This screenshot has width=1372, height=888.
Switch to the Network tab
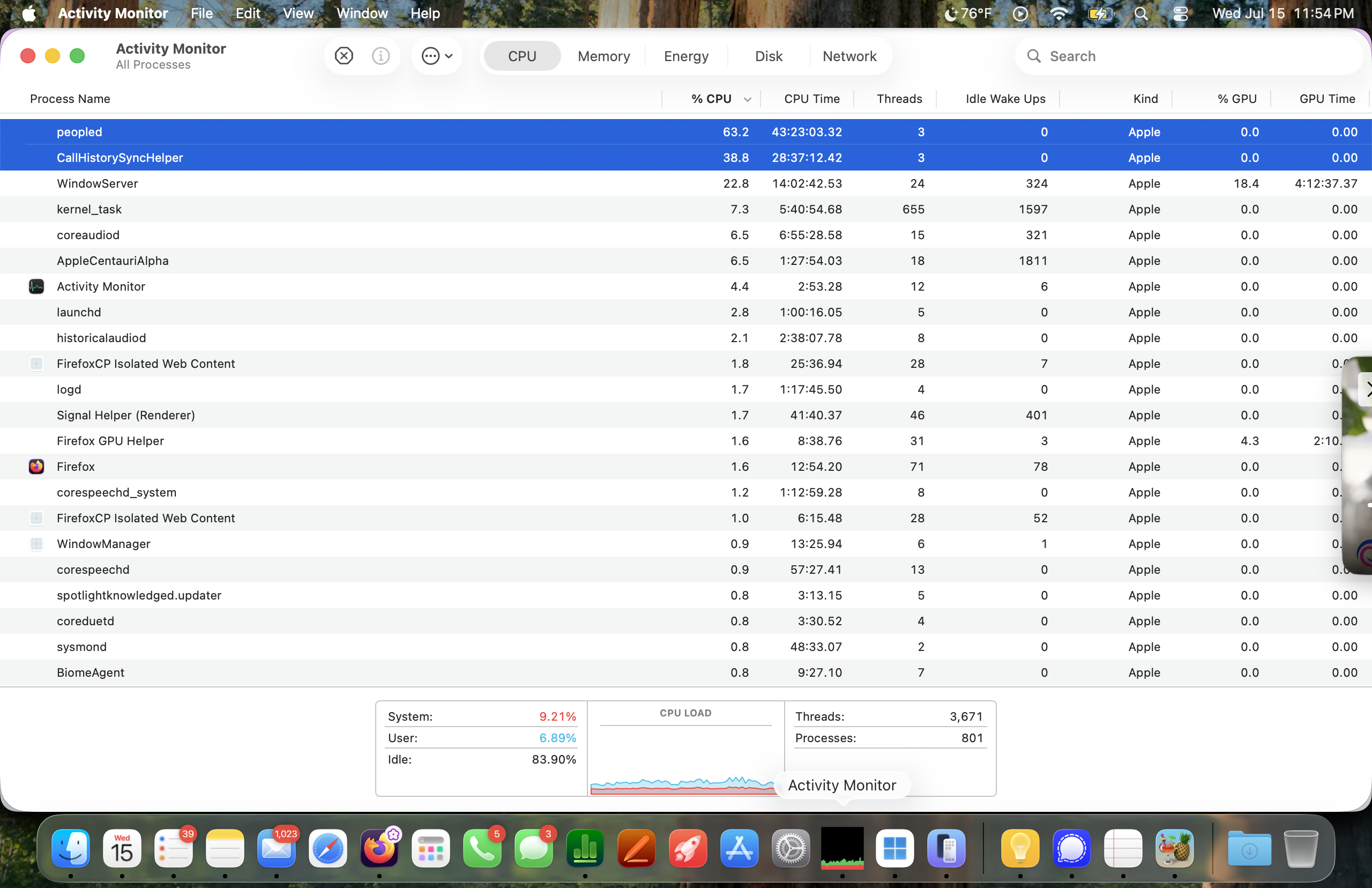point(849,56)
